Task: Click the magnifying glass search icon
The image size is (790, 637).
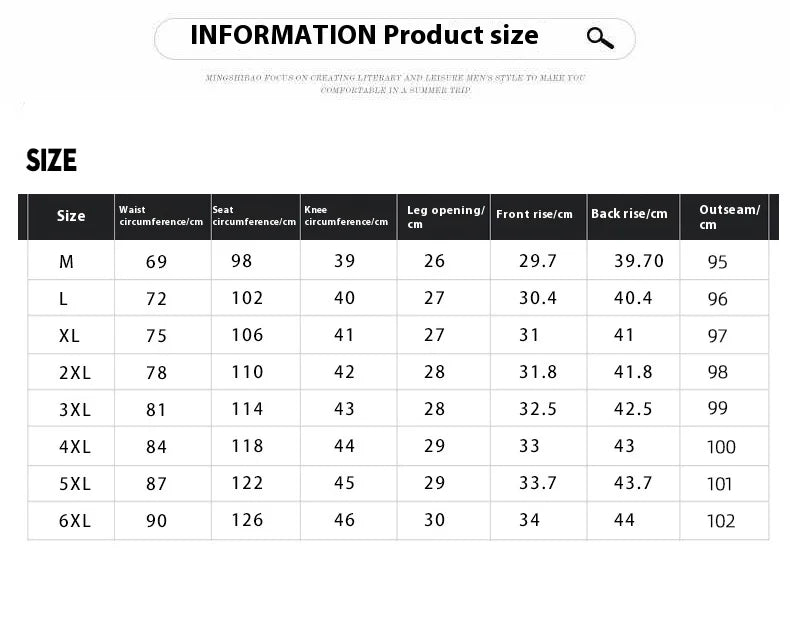Action: pos(600,38)
